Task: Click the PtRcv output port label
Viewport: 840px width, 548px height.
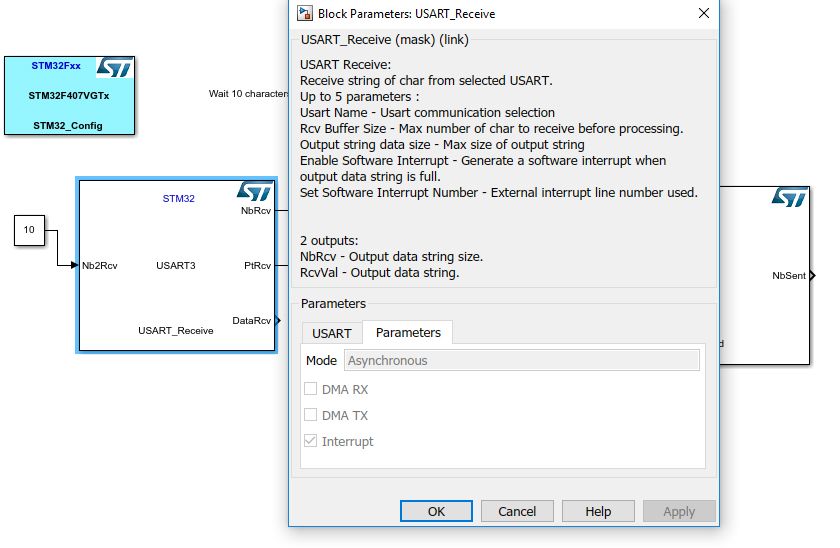Action: pos(257,265)
